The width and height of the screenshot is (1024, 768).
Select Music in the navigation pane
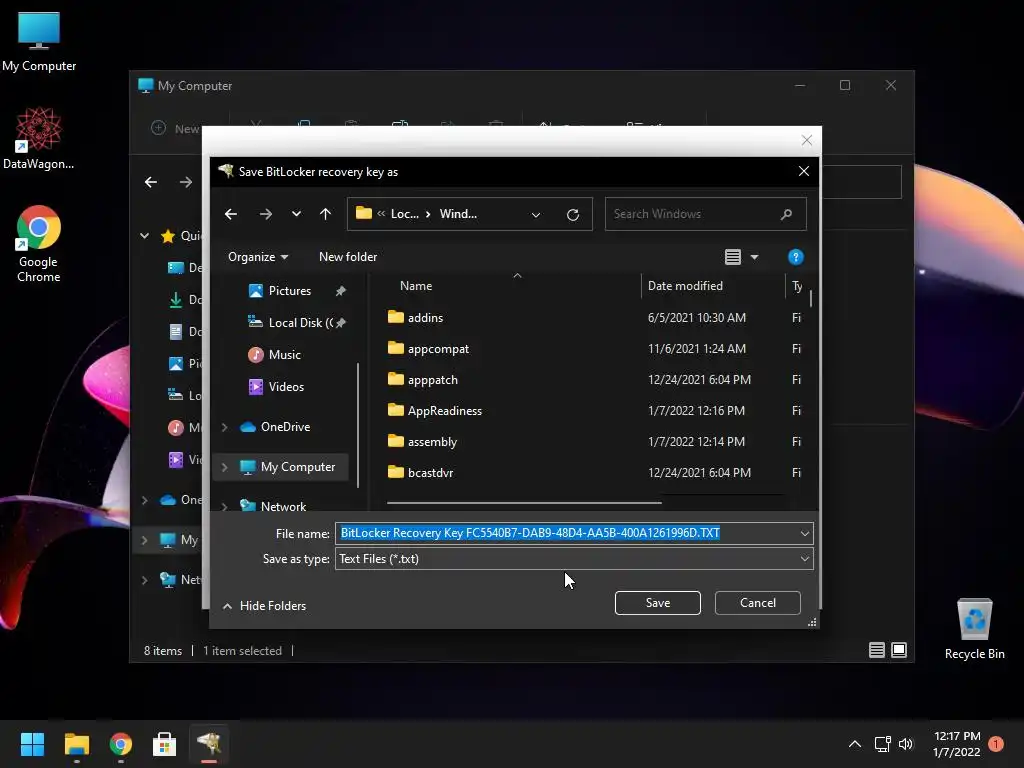(284, 355)
